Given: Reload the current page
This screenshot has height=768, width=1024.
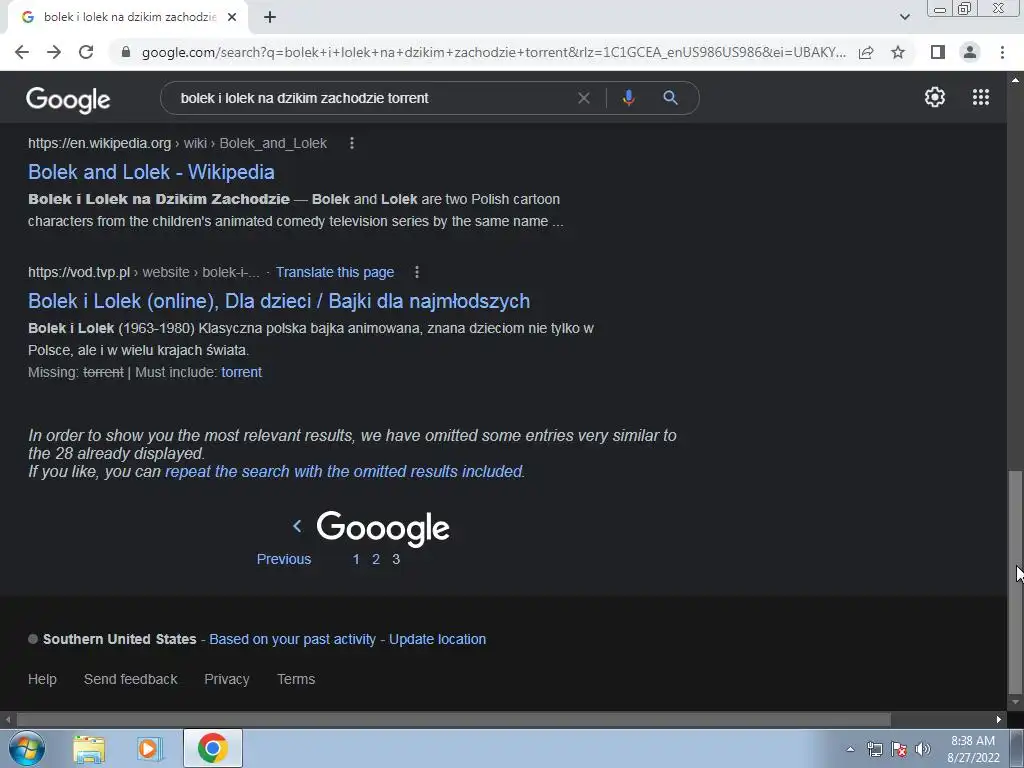Looking at the screenshot, I should [x=86, y=52].
